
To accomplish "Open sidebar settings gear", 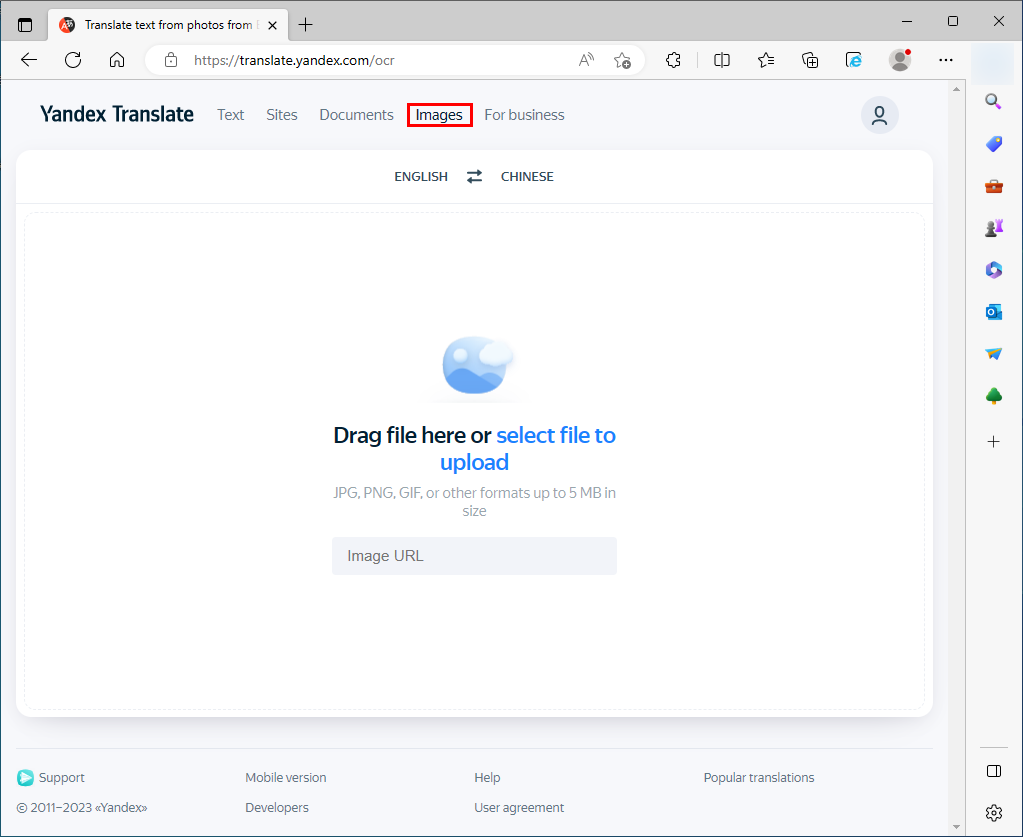I will 994,813.
